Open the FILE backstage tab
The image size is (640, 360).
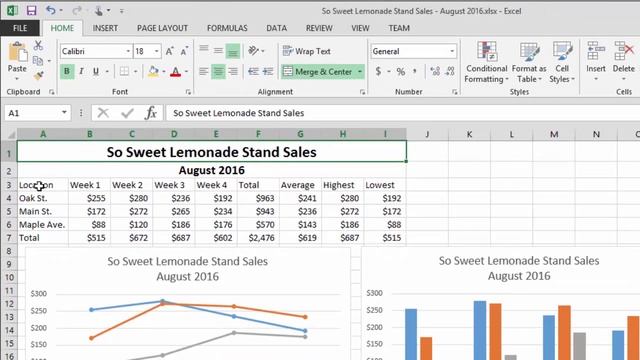(x=20, y=28)
